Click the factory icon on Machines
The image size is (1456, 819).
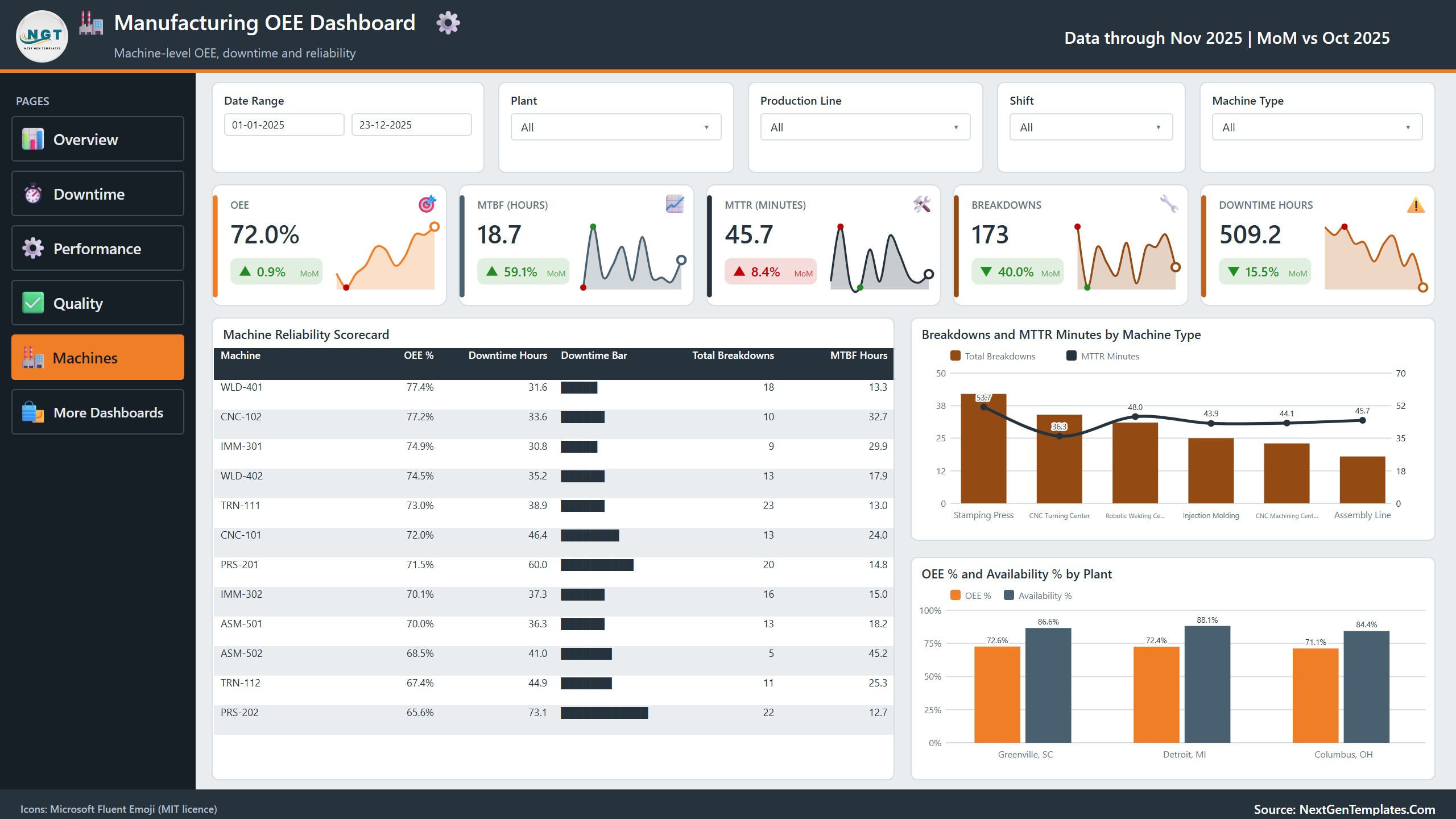click(33, 358)
